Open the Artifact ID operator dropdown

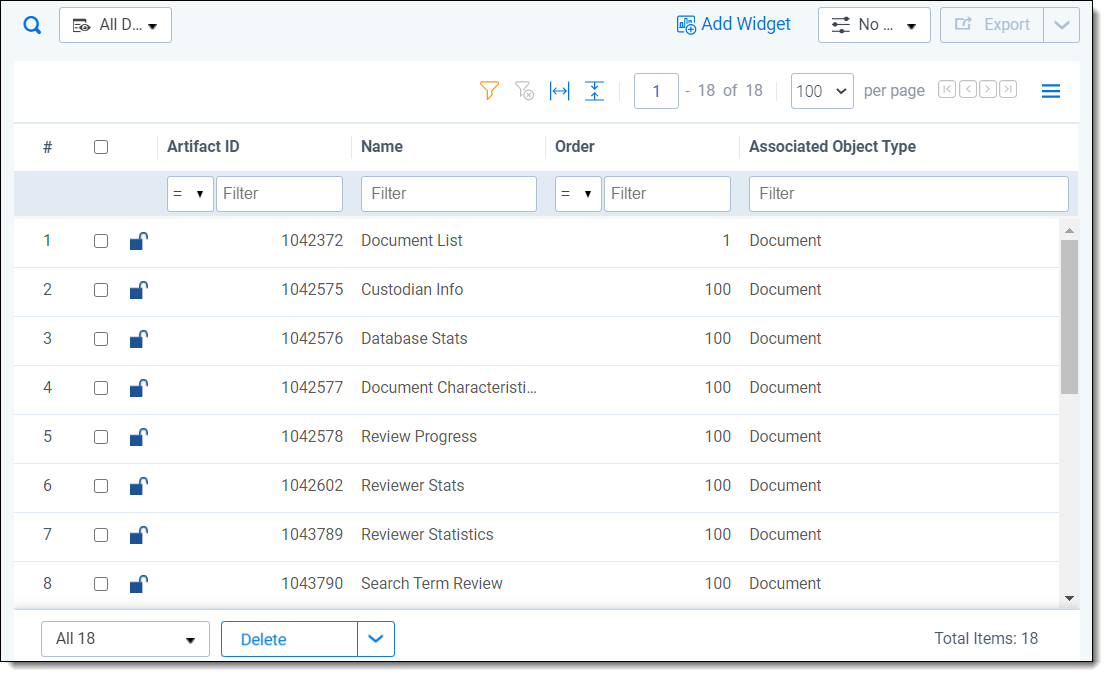[189, 194]
